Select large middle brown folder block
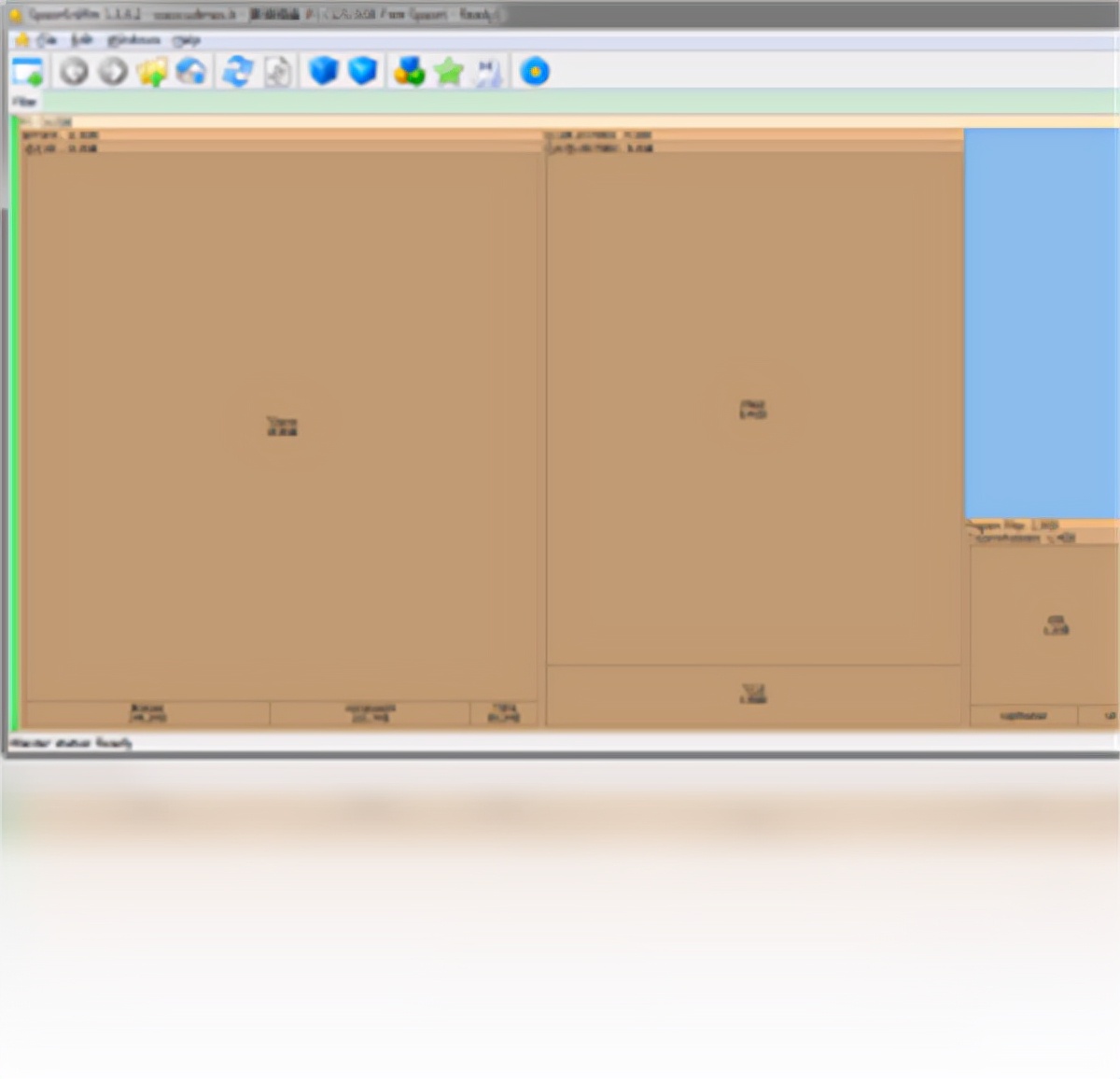Image resolution: width=1120 pixels, height=1079 pixels. point(753,409)
